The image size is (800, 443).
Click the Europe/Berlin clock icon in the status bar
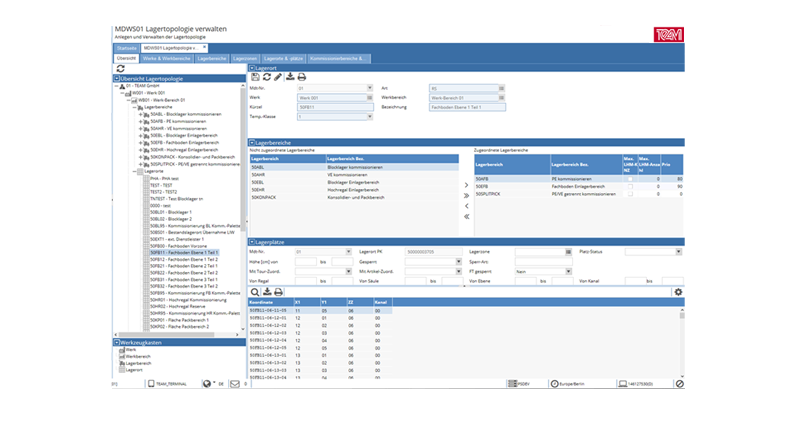(555, 384)
